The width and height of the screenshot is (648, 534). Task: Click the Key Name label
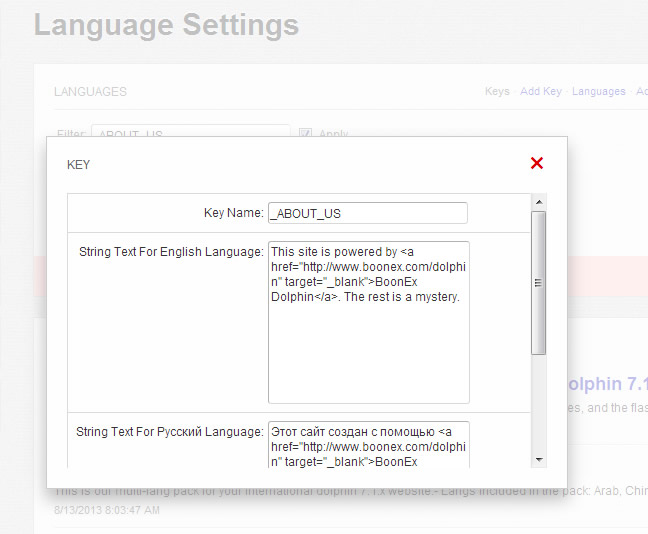233,213
